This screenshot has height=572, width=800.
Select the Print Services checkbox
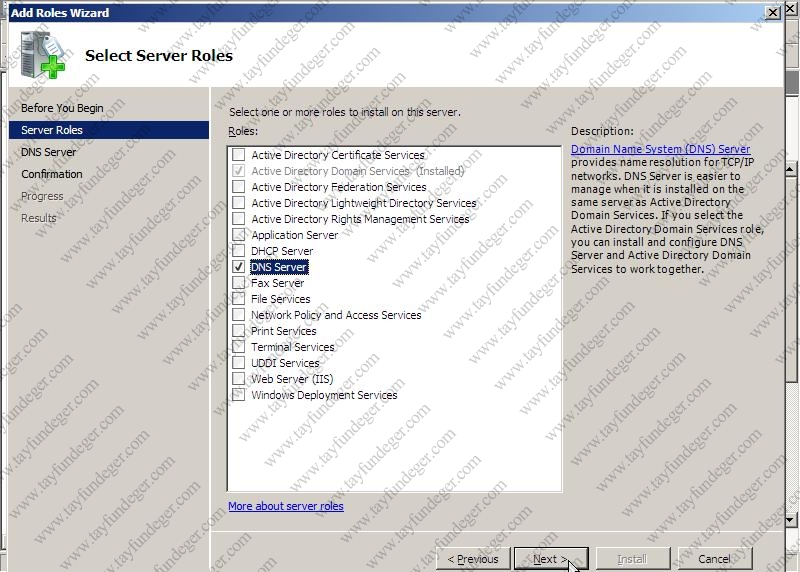238,331
